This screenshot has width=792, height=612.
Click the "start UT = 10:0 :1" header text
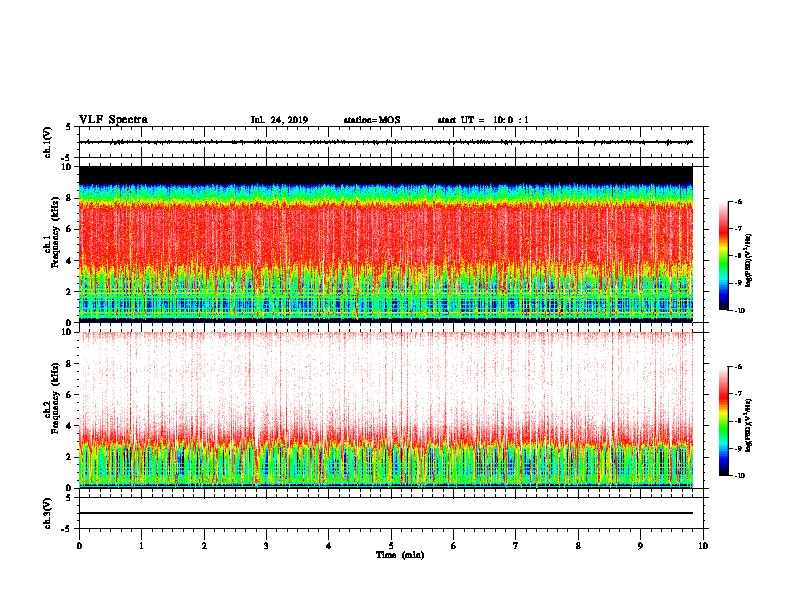(x=483, y=120)
